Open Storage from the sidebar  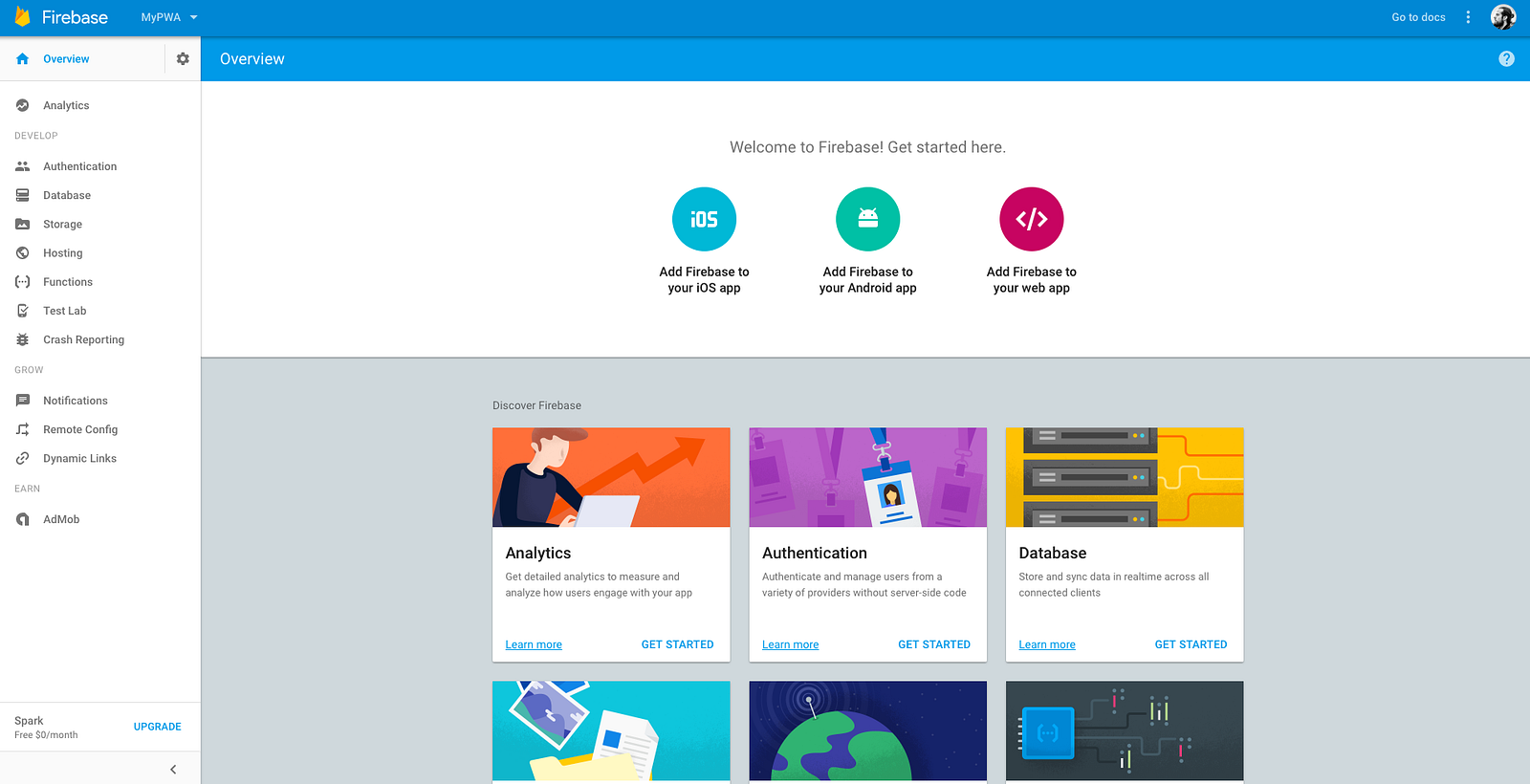pos(62,225)
